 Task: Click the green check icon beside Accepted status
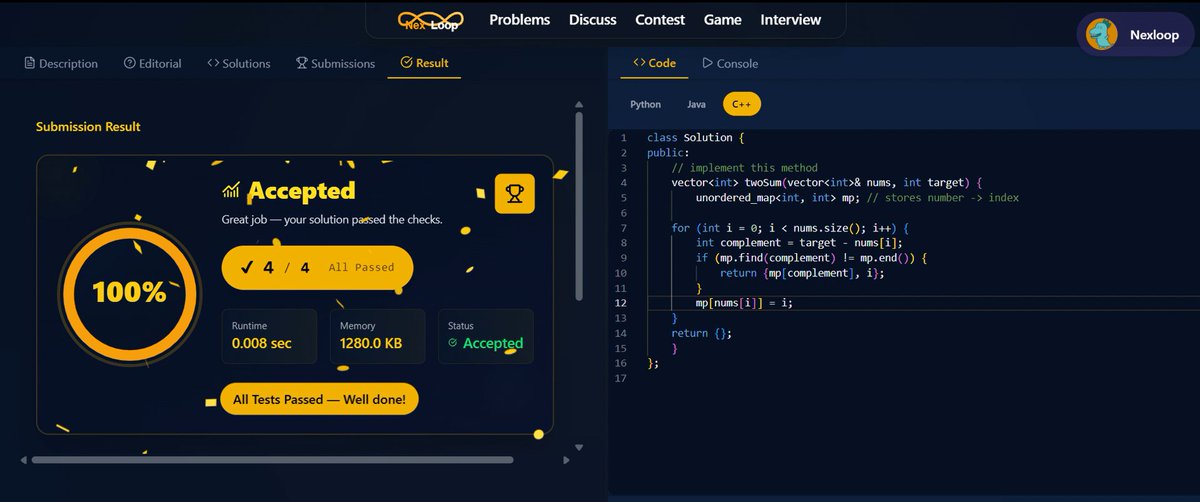(x=453, y=342)
